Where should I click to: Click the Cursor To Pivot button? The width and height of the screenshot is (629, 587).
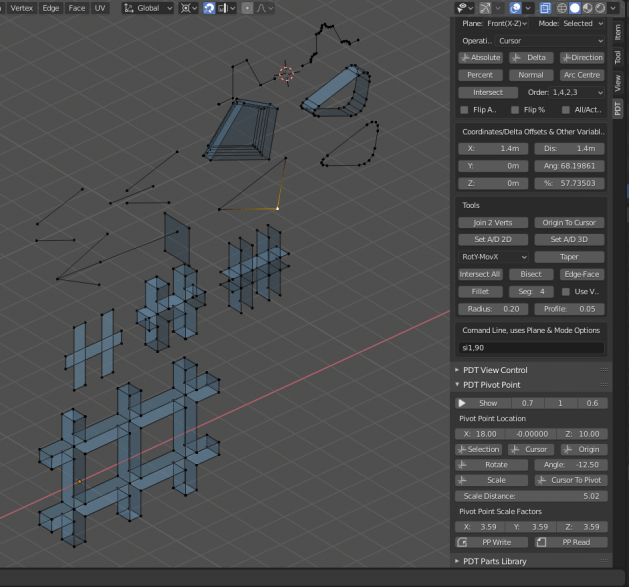point(568,480)
